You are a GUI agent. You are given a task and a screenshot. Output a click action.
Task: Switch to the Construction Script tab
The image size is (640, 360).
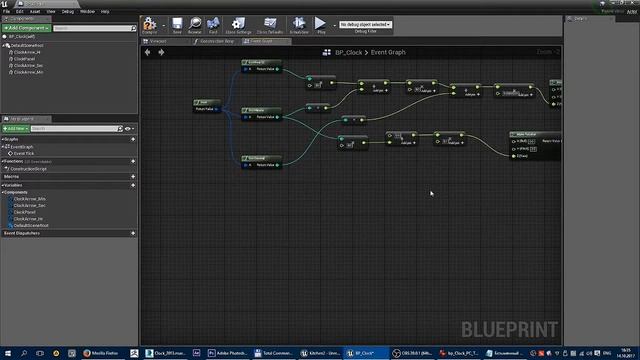coord(216,41)
